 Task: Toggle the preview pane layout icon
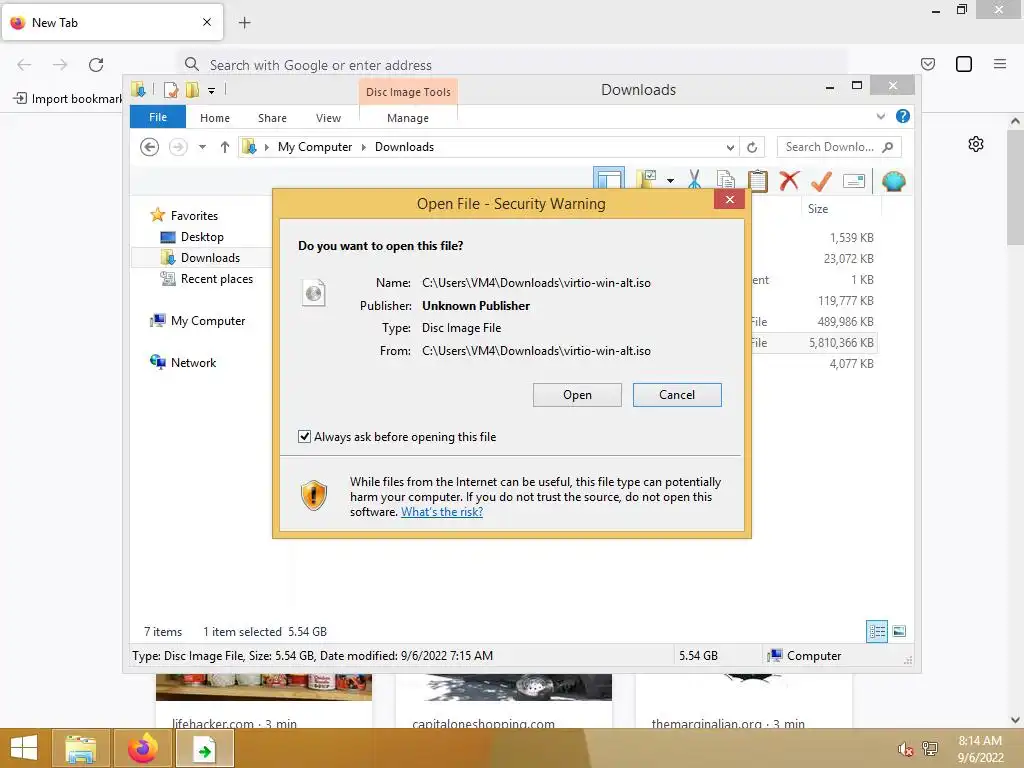(x=609, y=179)
